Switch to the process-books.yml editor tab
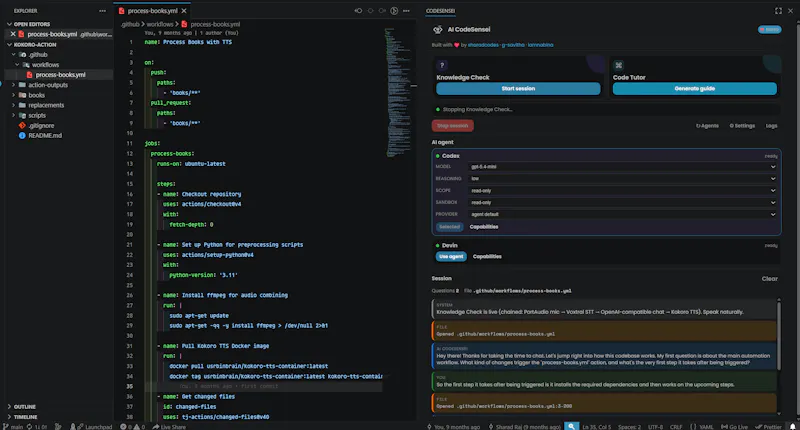This screenshot has width=800, height=430. (x=153, y=11)
